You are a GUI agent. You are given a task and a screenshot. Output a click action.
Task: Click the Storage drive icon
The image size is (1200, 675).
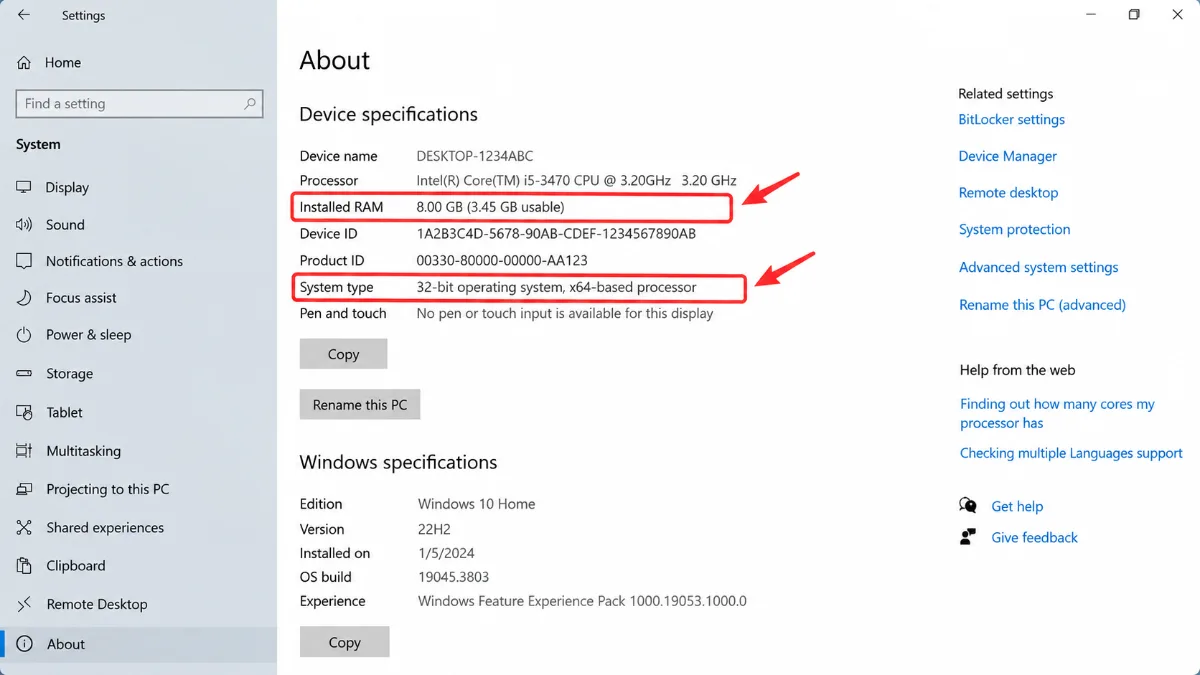(25, 373)
